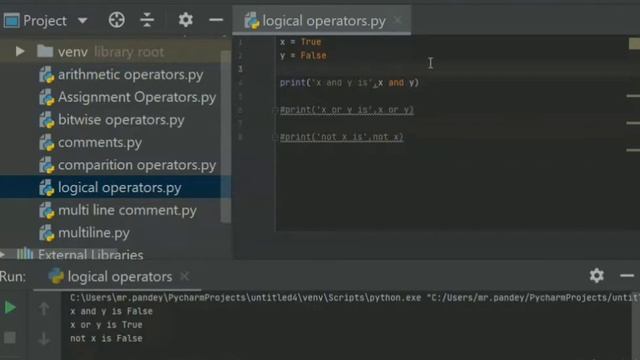Click the yellow inspection indicator in editor corner

pyautogui.click(x=634, y=43)
